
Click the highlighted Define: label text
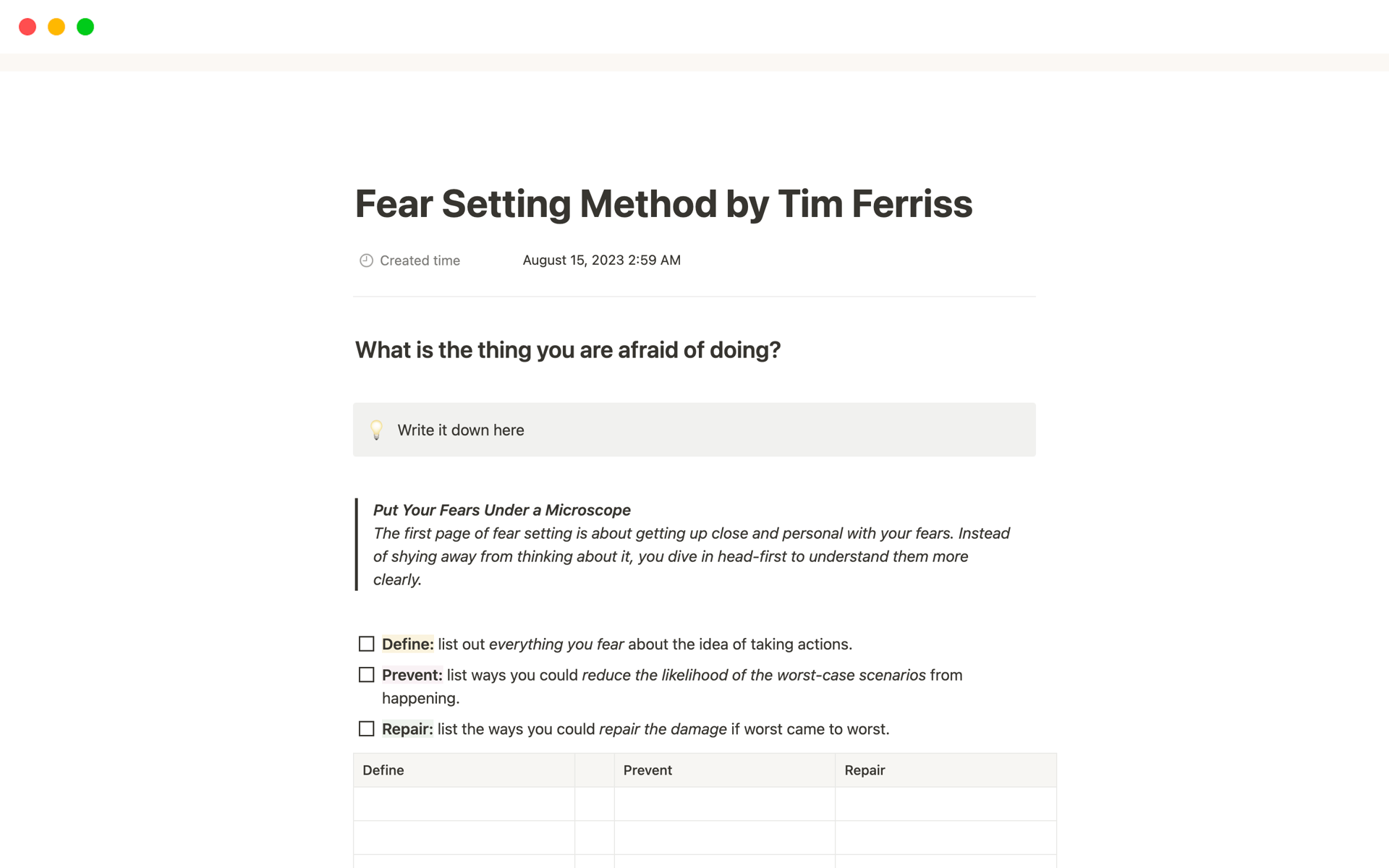407,644
